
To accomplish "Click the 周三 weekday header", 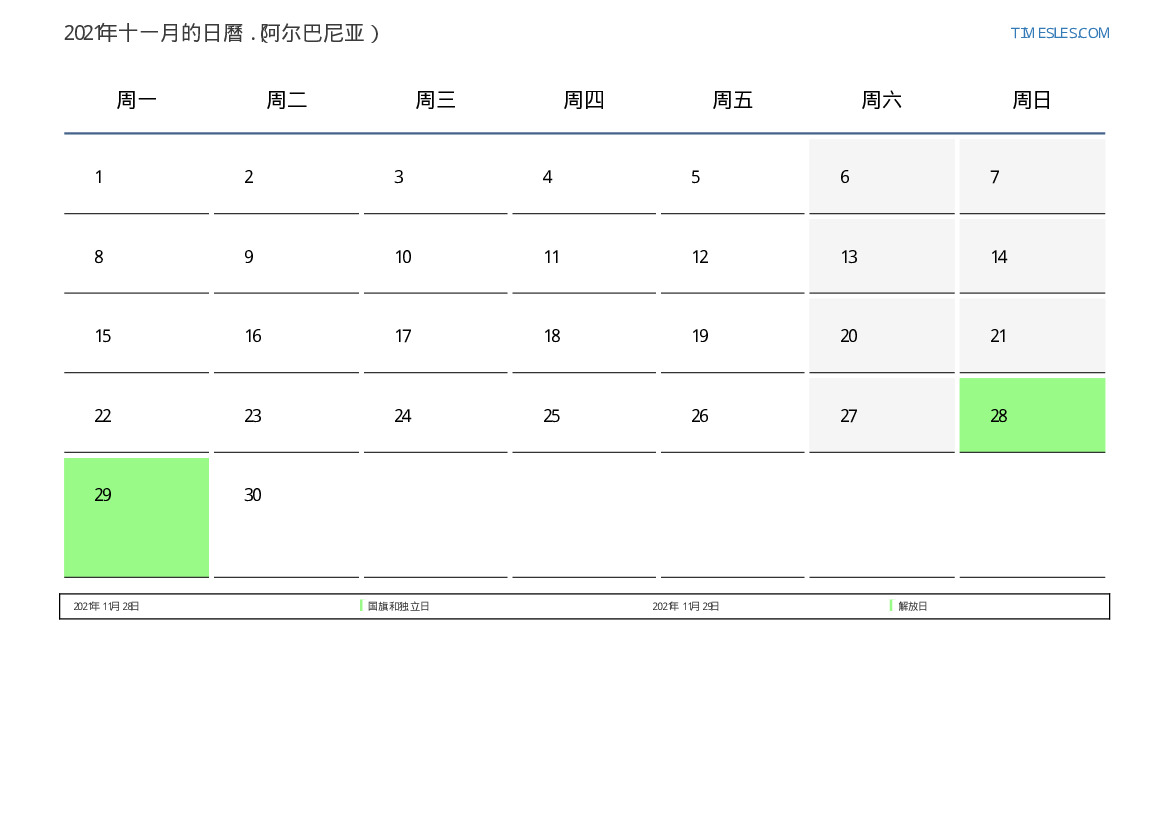I will tap(435, 100).
